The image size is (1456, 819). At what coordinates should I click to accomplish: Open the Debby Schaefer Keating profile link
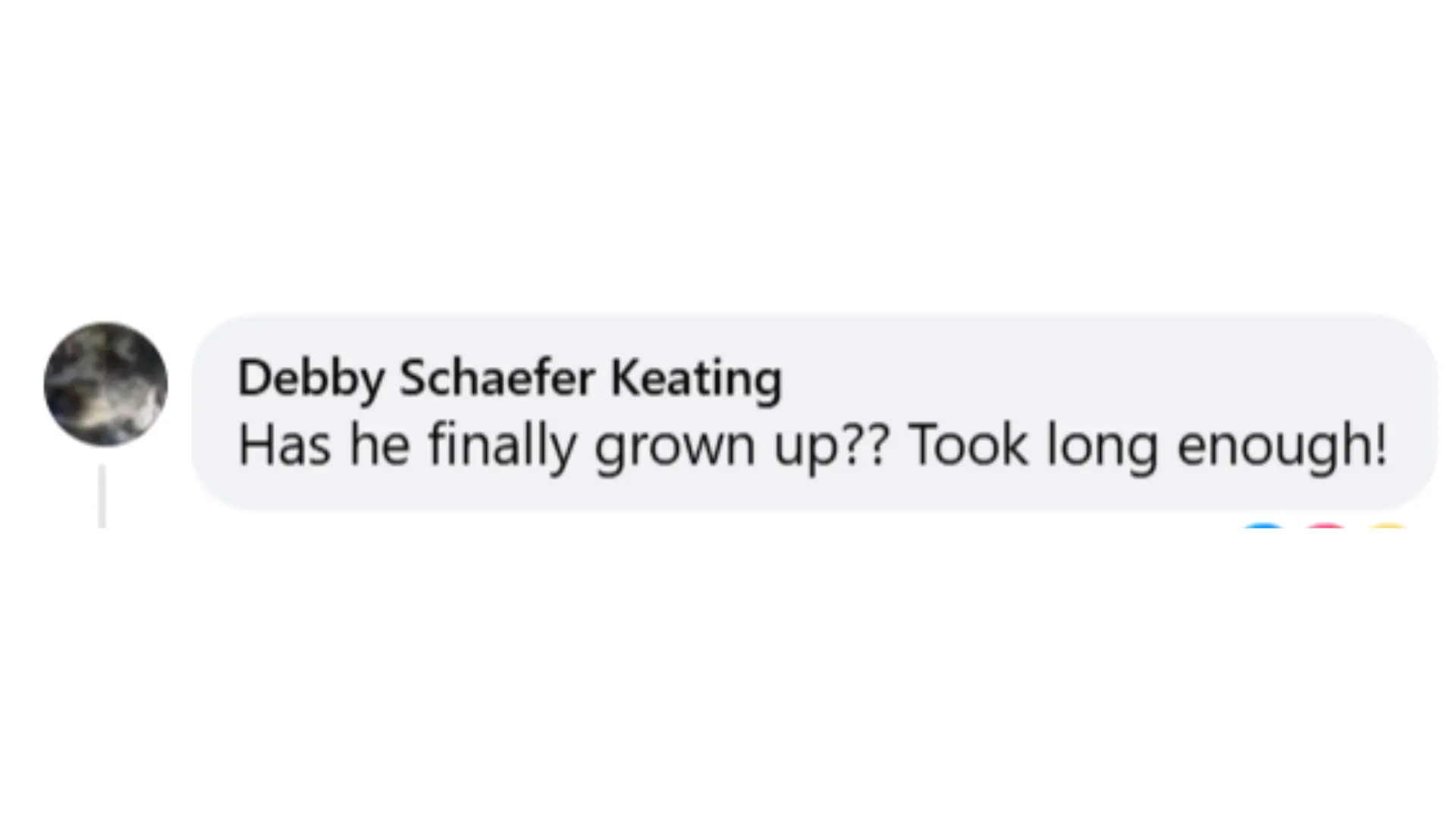click(x=510, y=378)
